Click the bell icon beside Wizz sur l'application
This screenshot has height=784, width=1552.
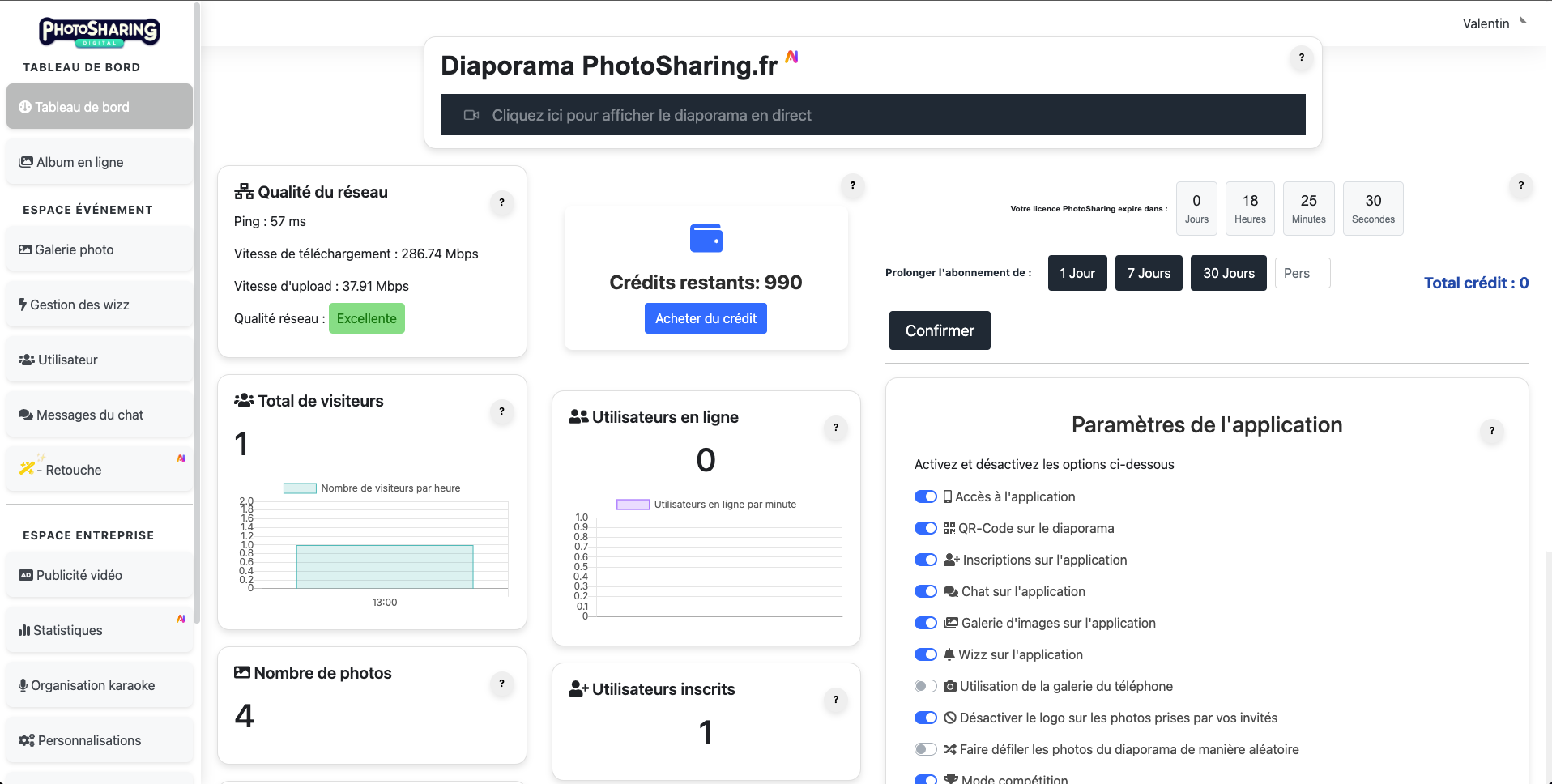949,654
